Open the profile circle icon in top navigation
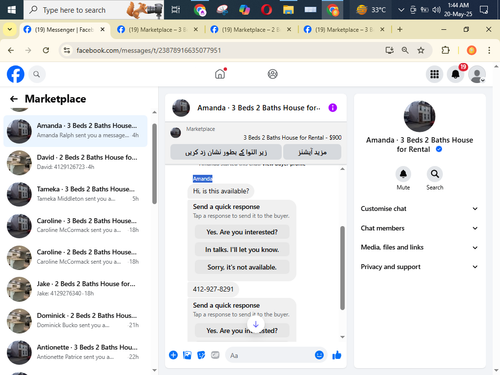This screenshot has height=375, width=500. coord(273,74)
